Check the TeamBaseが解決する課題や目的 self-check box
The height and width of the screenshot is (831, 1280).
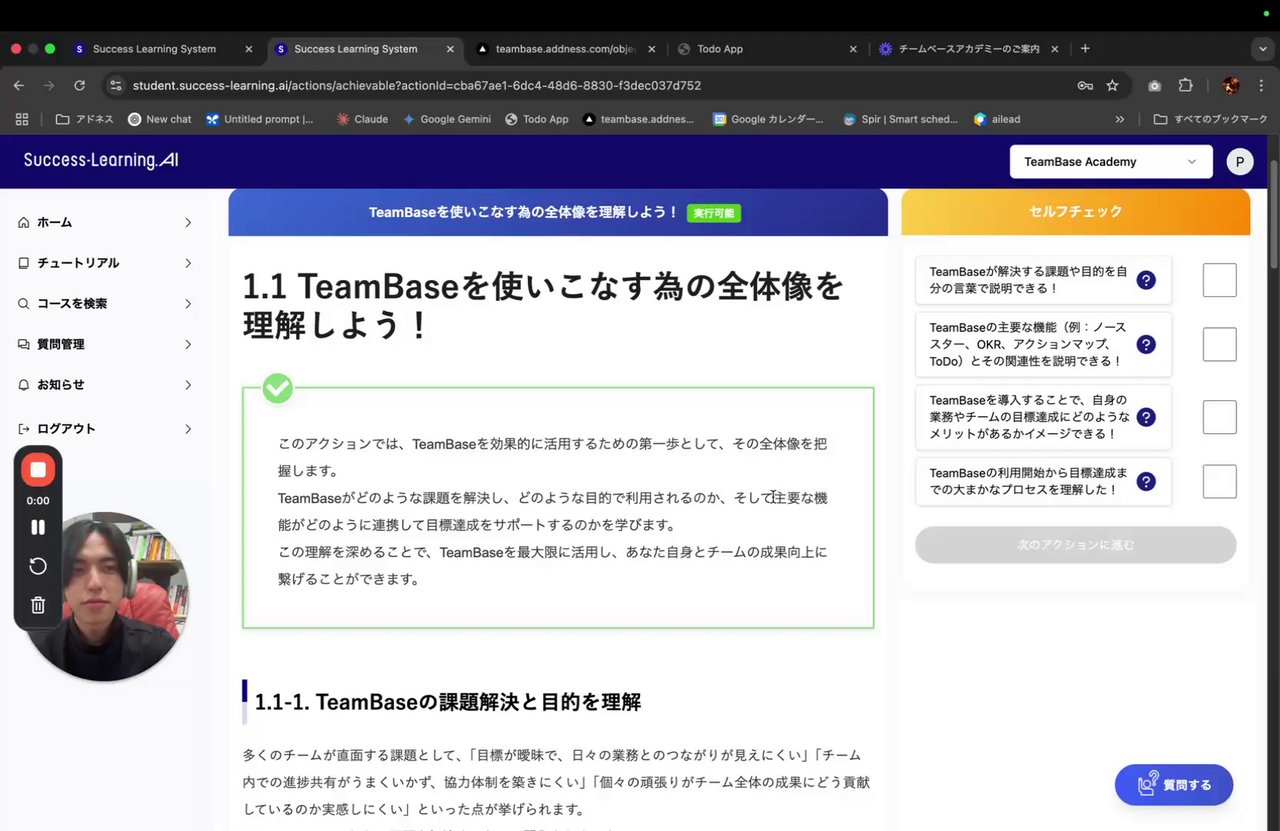point(1220,280)
